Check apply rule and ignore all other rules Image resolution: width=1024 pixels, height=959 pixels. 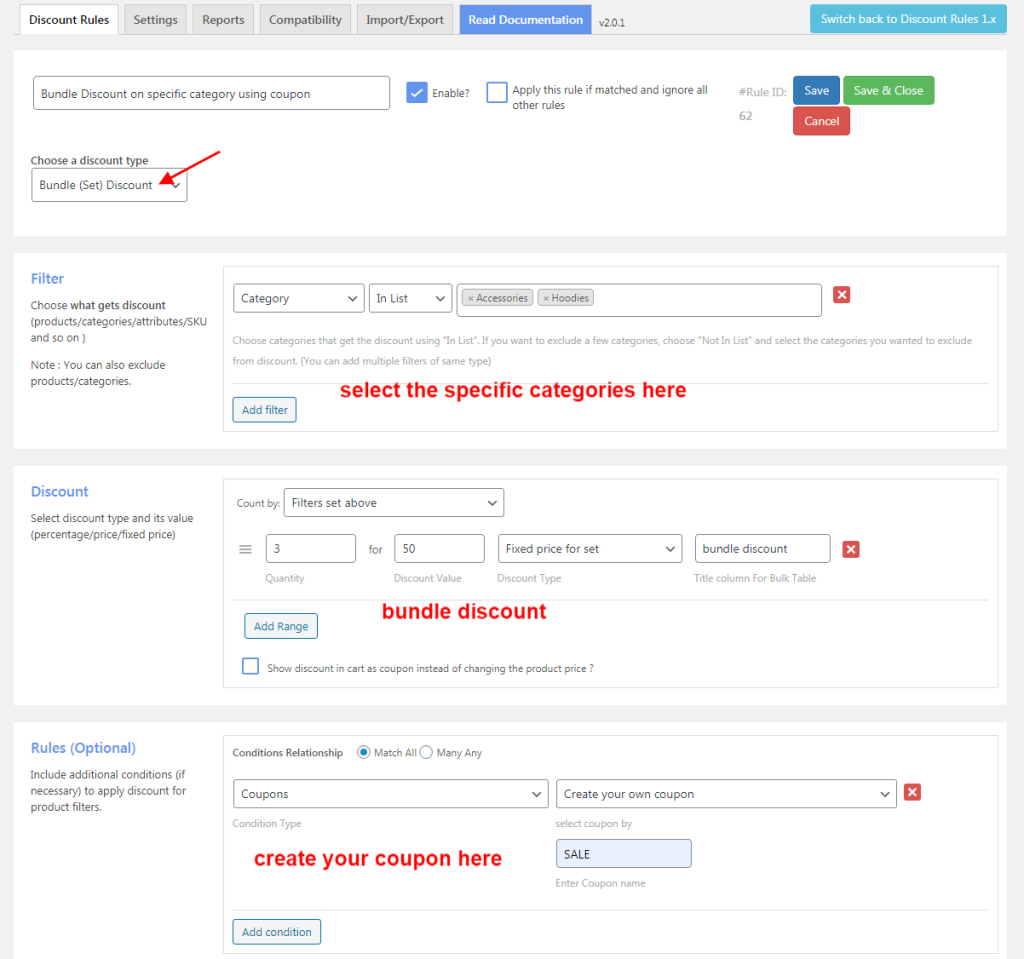pyautogui.click(x=497, y=91)
